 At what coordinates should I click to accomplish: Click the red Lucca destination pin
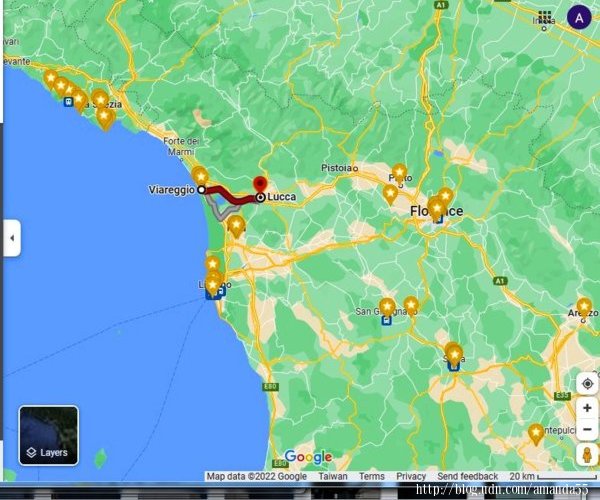click(x=260, y=186)
